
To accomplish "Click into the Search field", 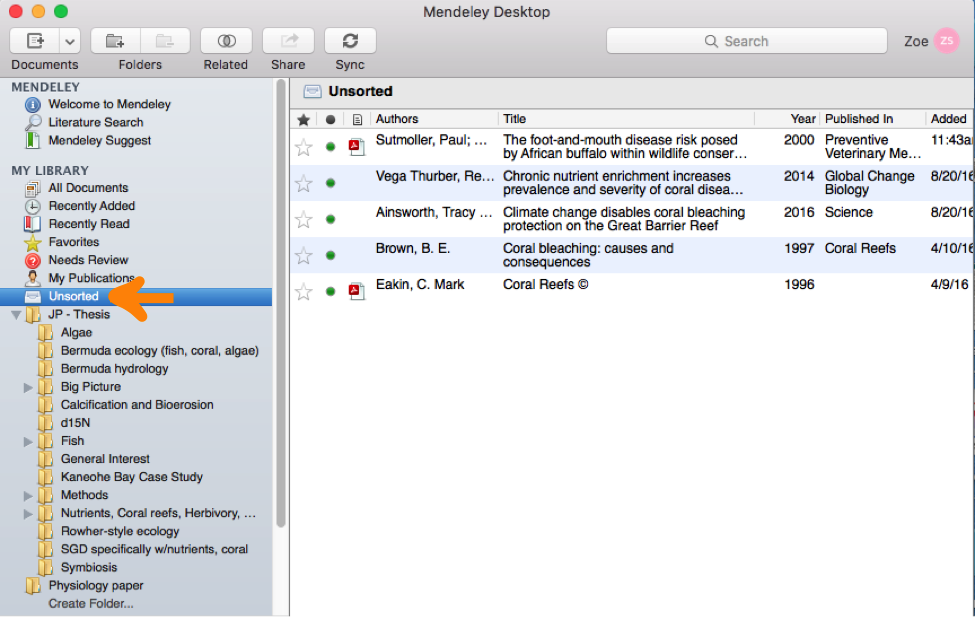I will coord(746,41).
